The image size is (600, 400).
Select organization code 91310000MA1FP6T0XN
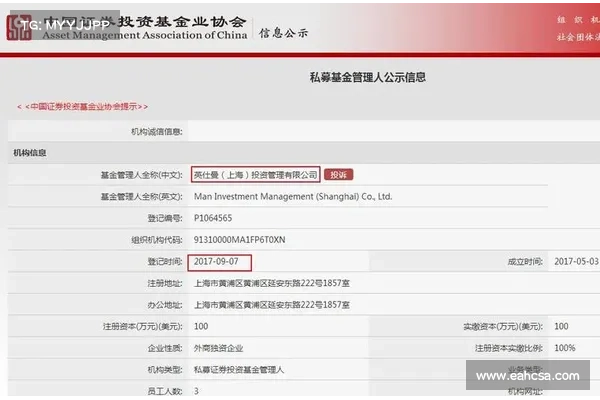[x=239, y=240]
